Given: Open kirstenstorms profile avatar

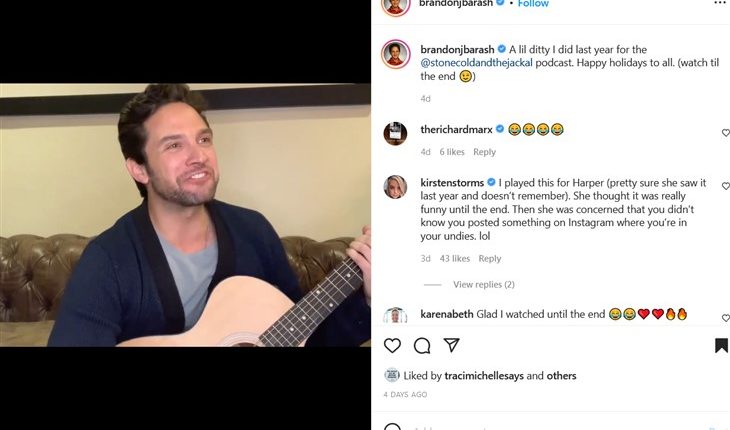Looking at the screenshot, I should [x=395, y=187].
